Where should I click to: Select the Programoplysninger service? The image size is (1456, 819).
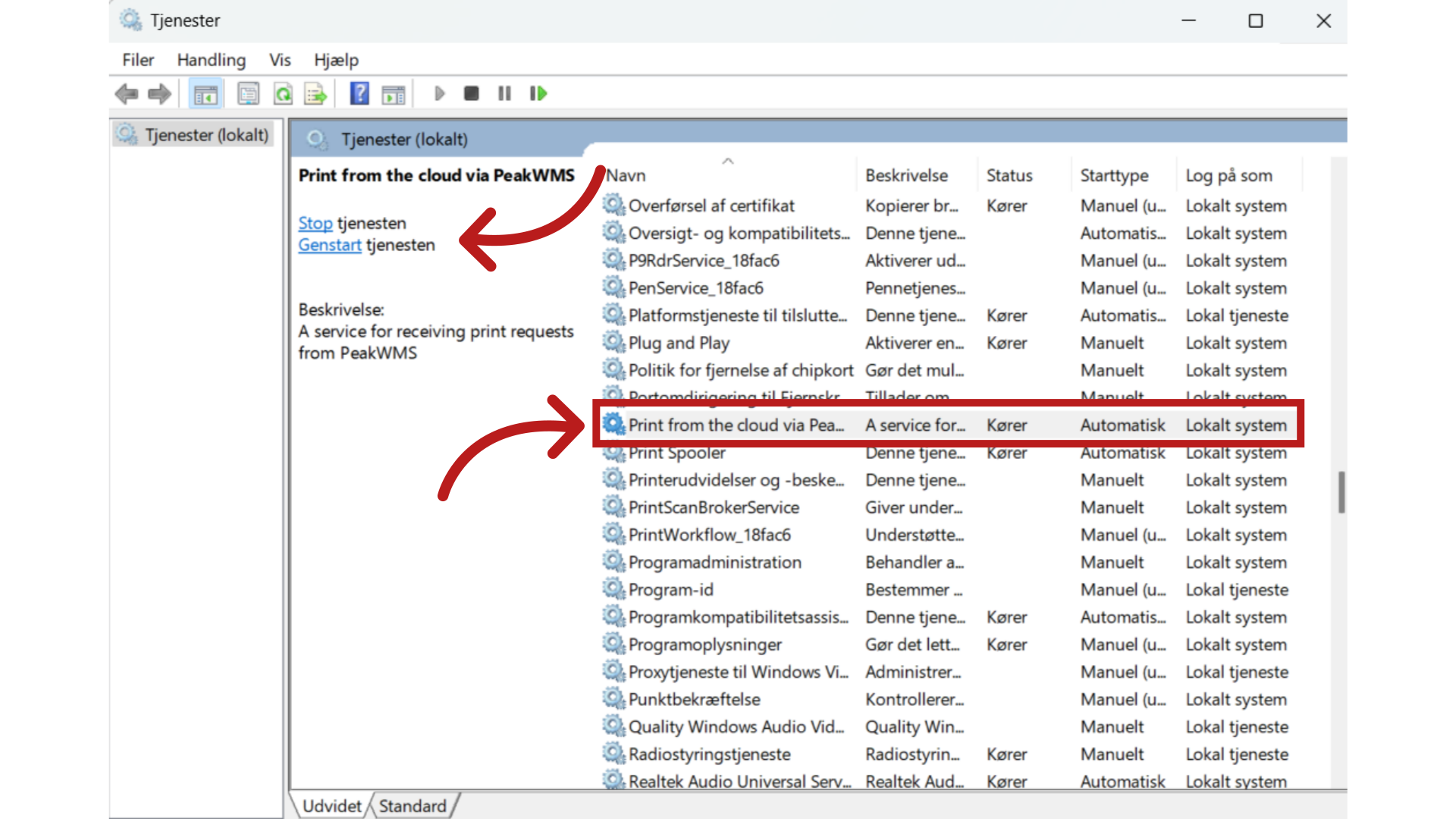[x=705, y=645]
